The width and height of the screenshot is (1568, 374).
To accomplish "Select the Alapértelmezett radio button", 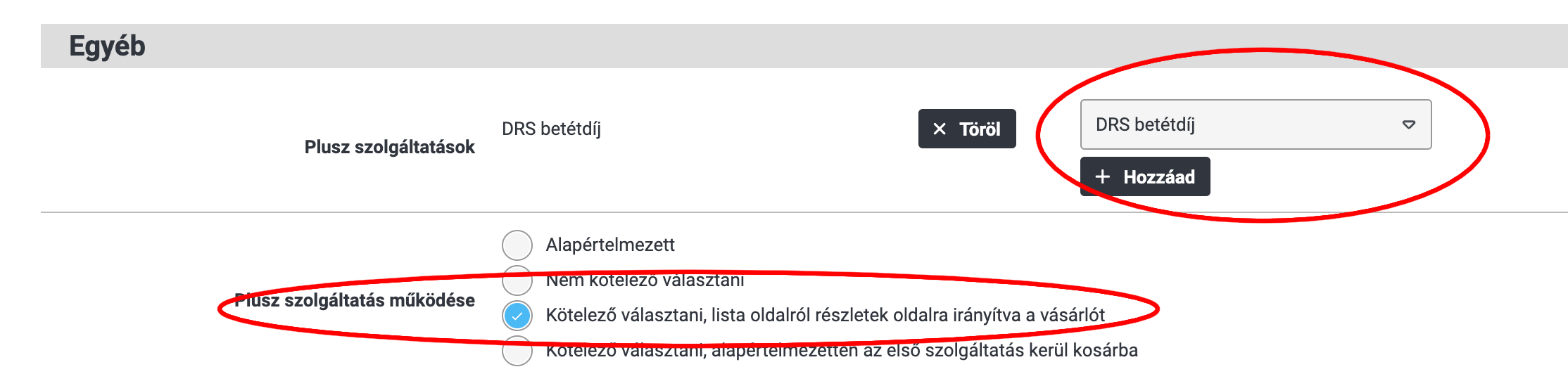I will 517,245.
